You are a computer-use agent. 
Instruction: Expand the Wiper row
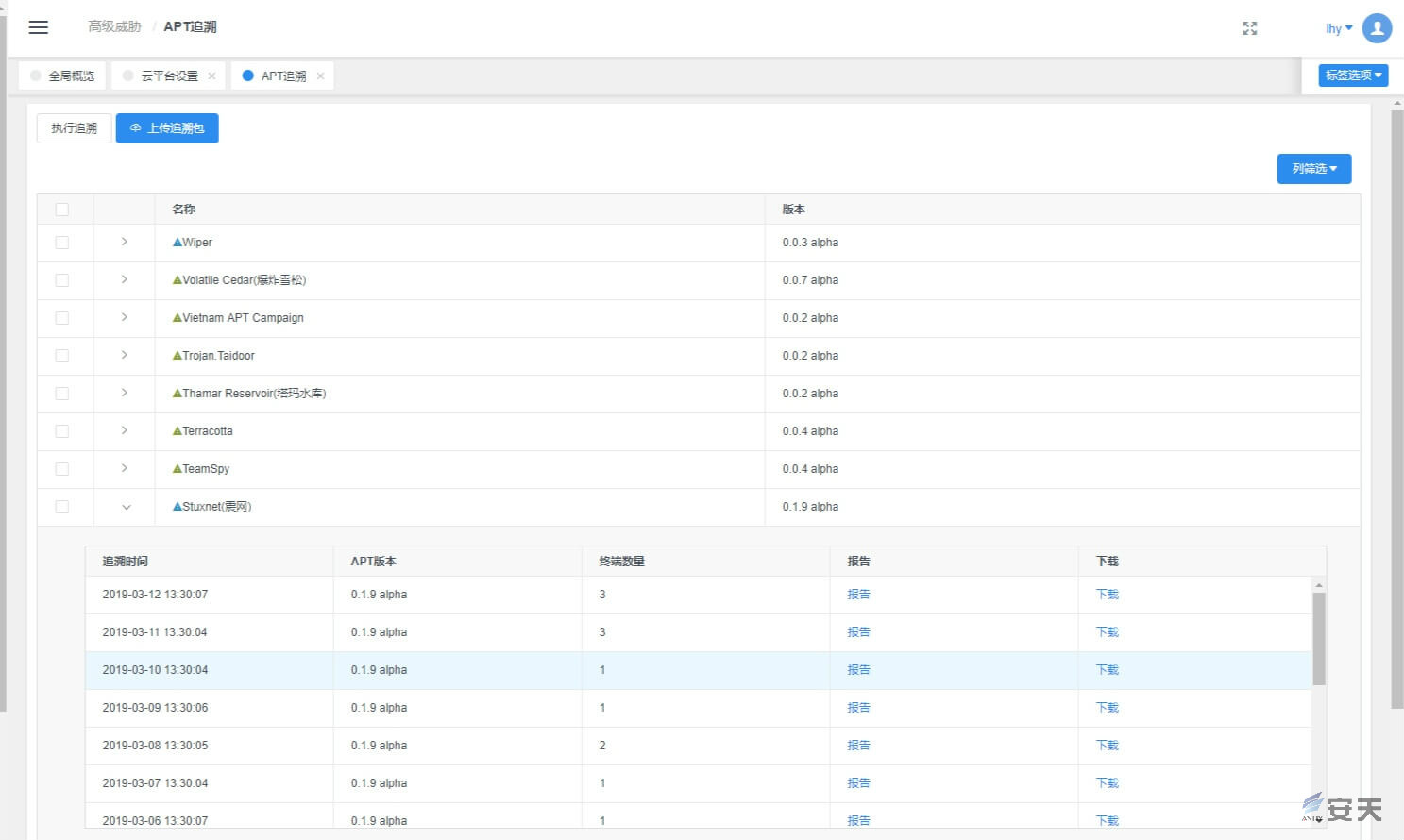click(x=125, y=243)
